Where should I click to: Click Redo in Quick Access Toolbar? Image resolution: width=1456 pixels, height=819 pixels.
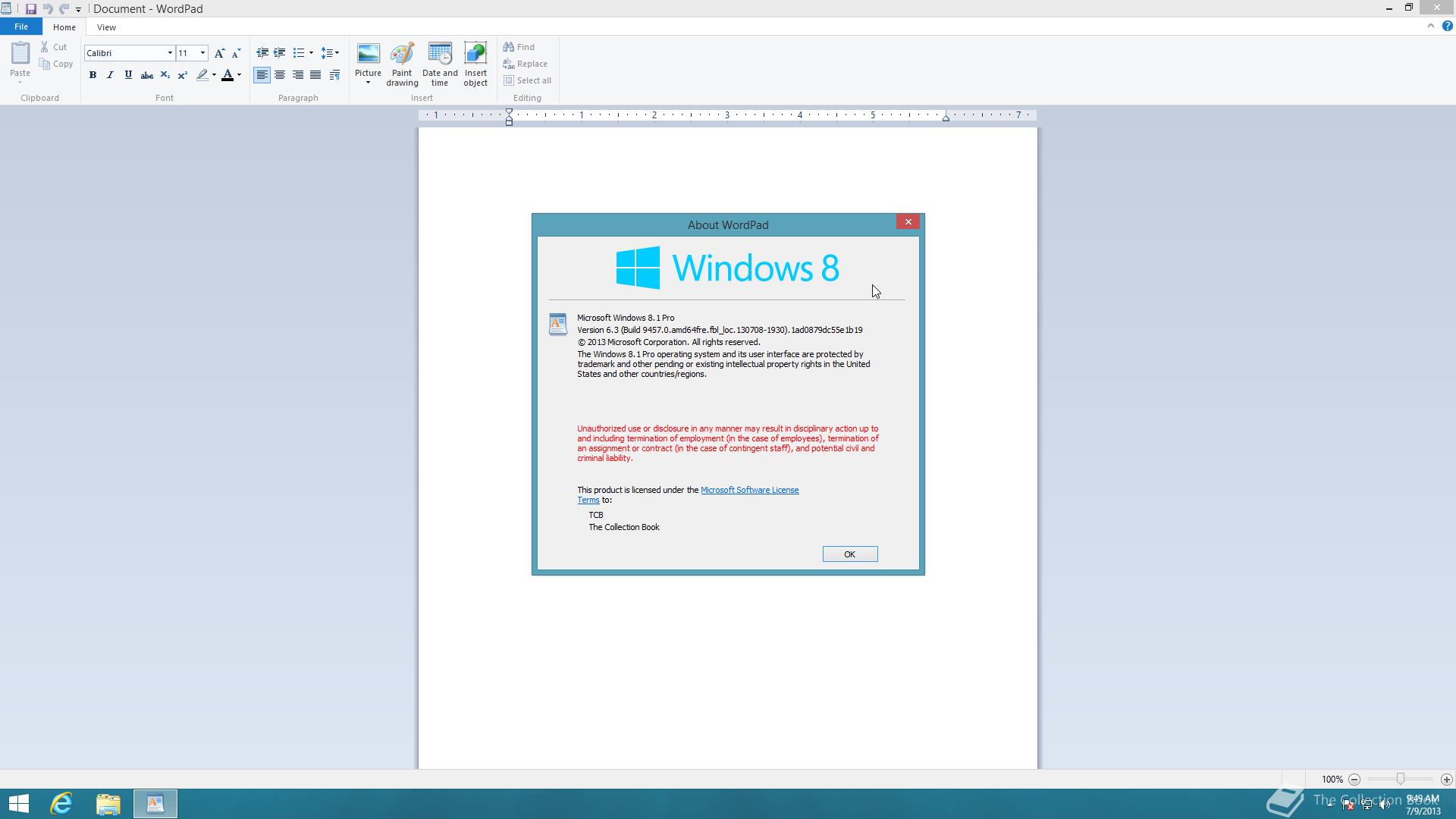(64, 9)
